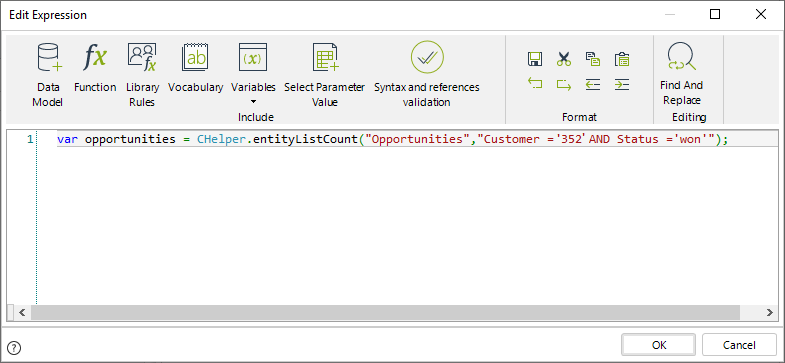This screenshot has height=363, width=785.
Task: Cut selected text with scissors icon
Action: tap(564, 59)
